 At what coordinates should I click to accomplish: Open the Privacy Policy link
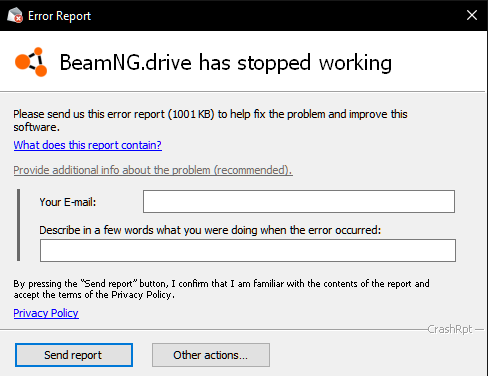click(46, 313)
